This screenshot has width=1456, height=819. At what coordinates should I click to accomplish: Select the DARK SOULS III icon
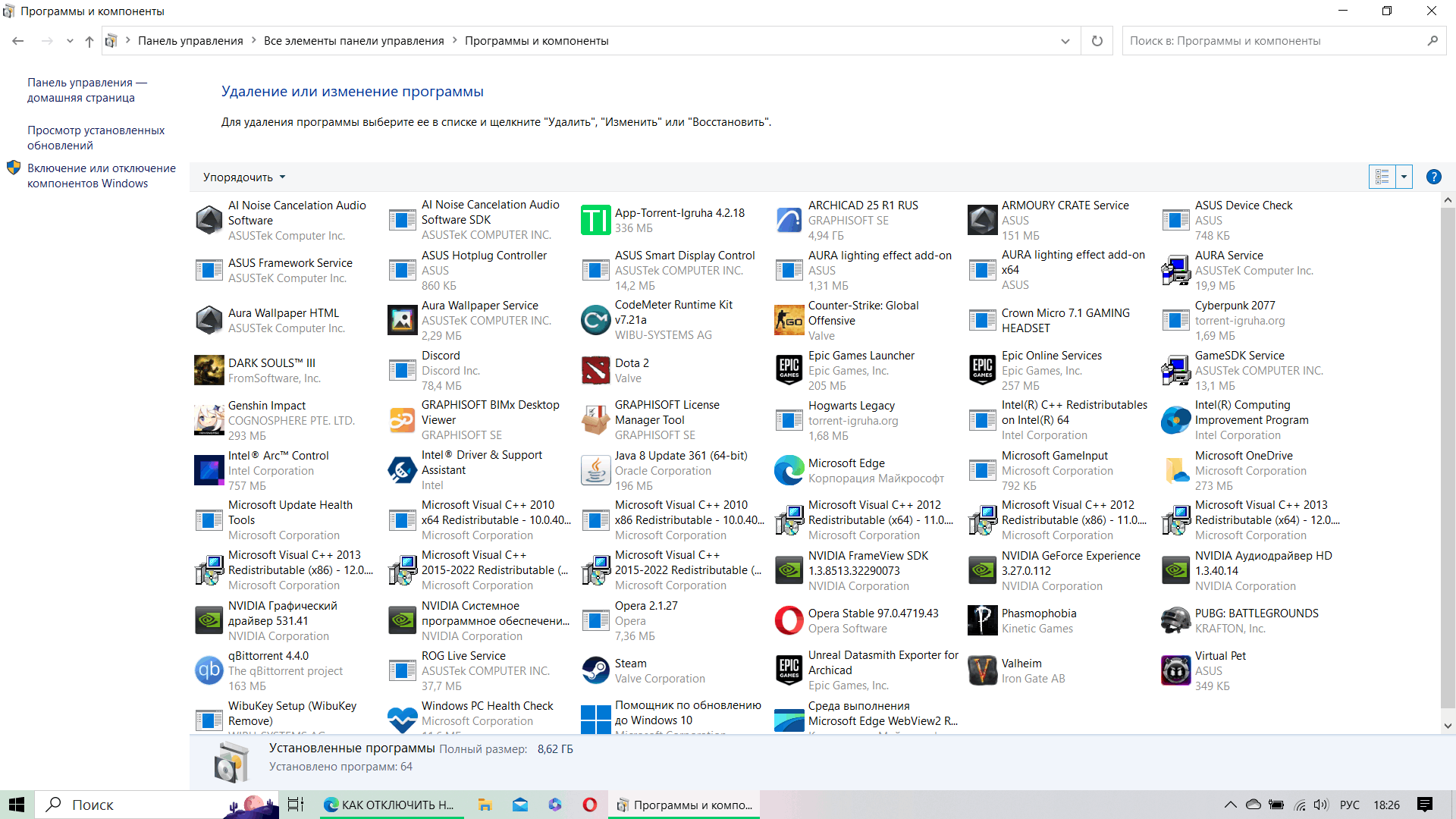click(209, 371)
